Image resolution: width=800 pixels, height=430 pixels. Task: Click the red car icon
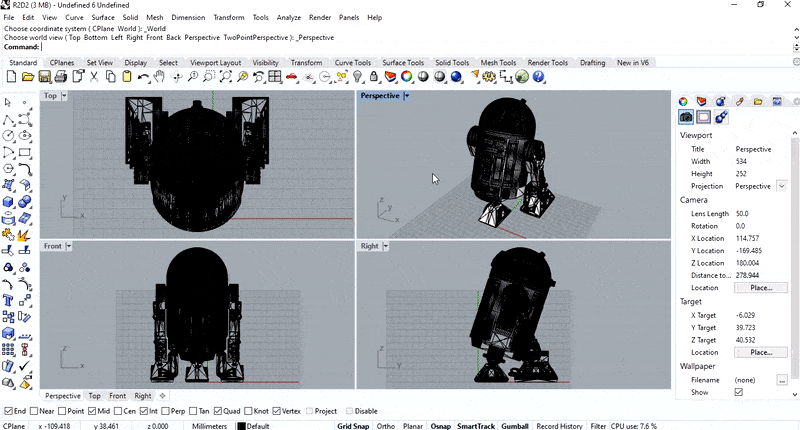tap(292, 77)
